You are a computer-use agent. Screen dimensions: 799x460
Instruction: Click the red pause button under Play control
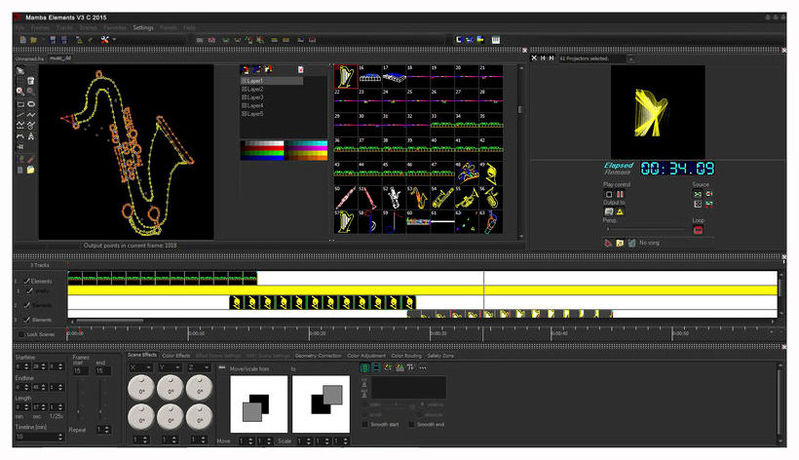(620, 194)
